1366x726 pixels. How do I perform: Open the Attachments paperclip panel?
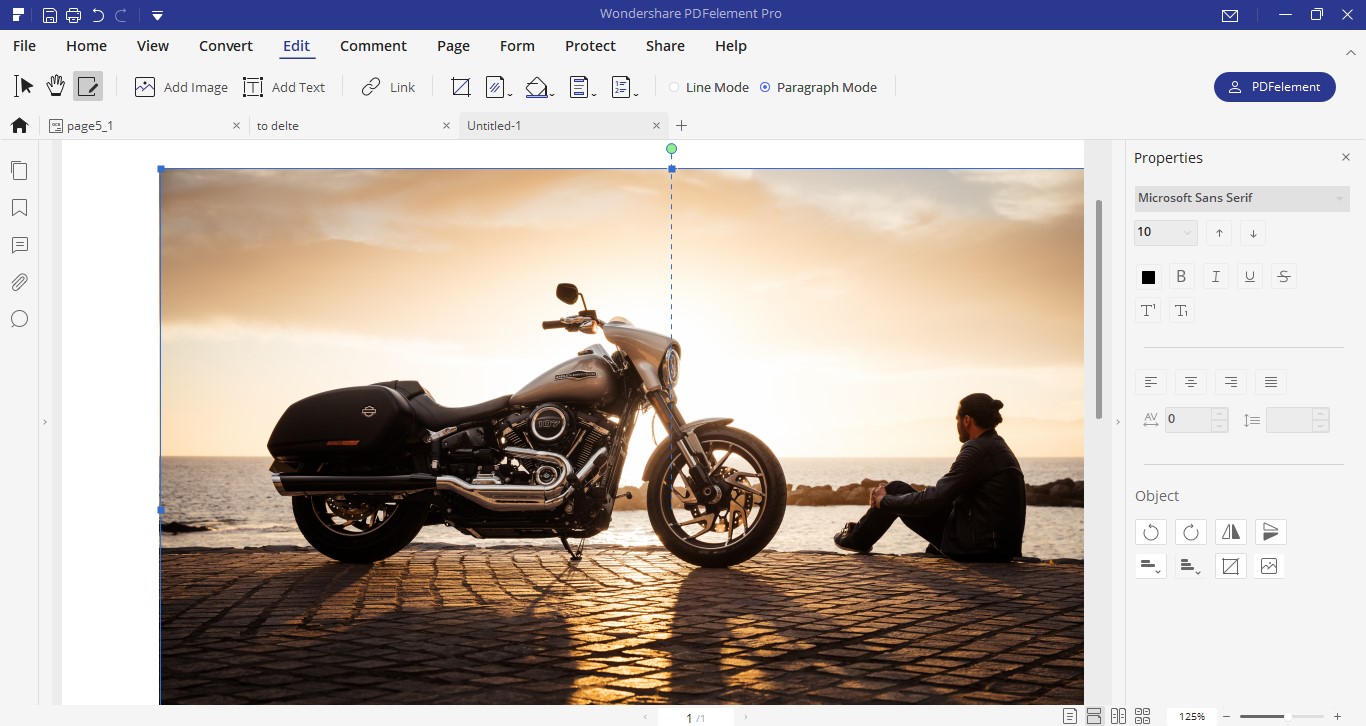19,282
